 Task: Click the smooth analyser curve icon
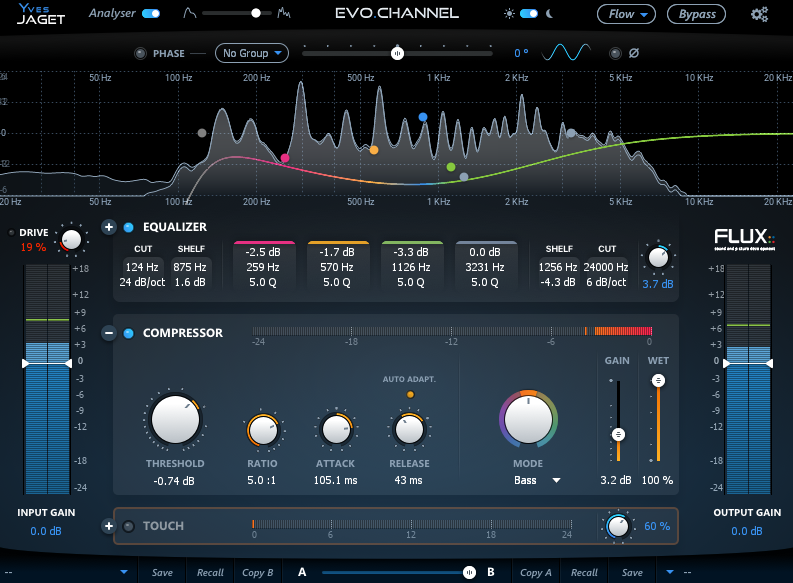tap(190, 13)
